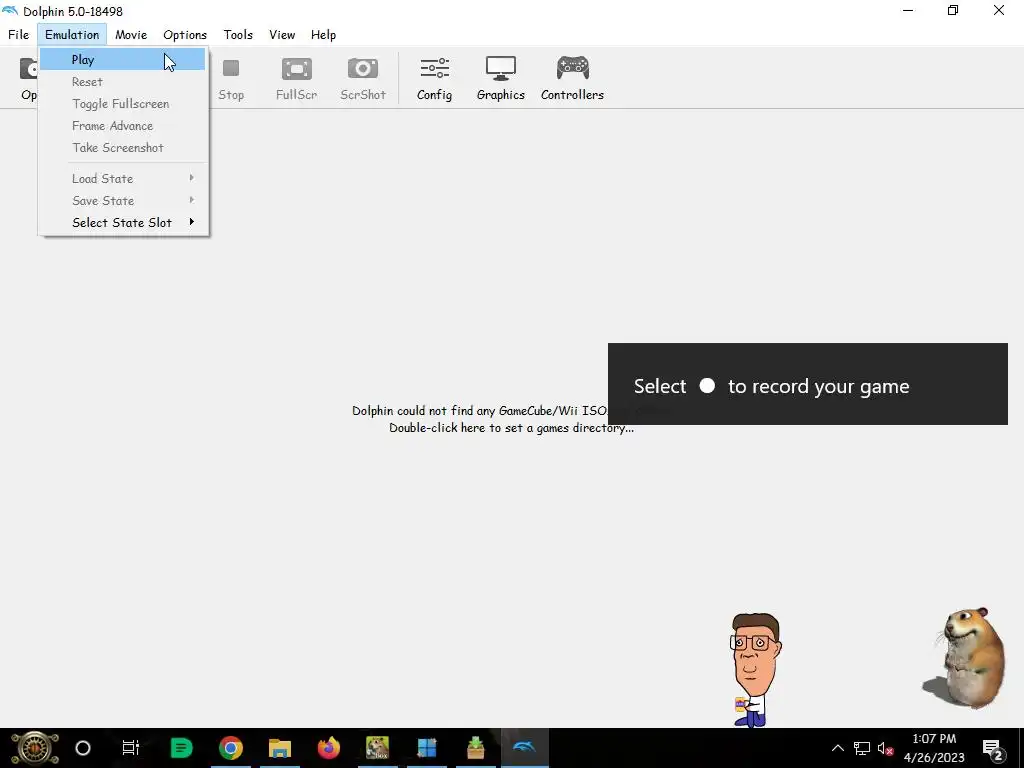
Task: Click the Dolphin icon on taskbar
Action: (524, 748)
